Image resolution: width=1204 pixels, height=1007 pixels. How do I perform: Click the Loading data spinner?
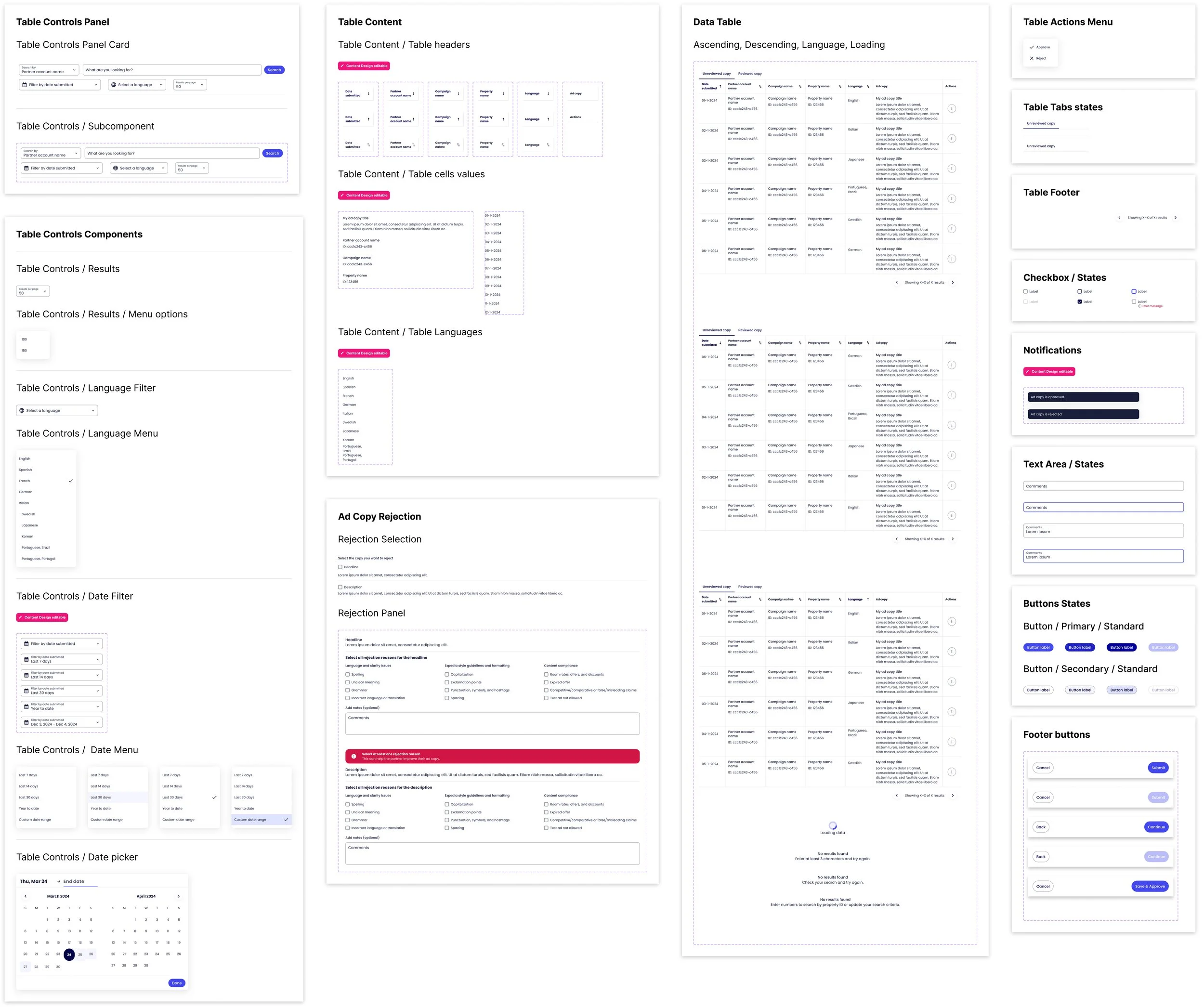[x=833, y=826]
